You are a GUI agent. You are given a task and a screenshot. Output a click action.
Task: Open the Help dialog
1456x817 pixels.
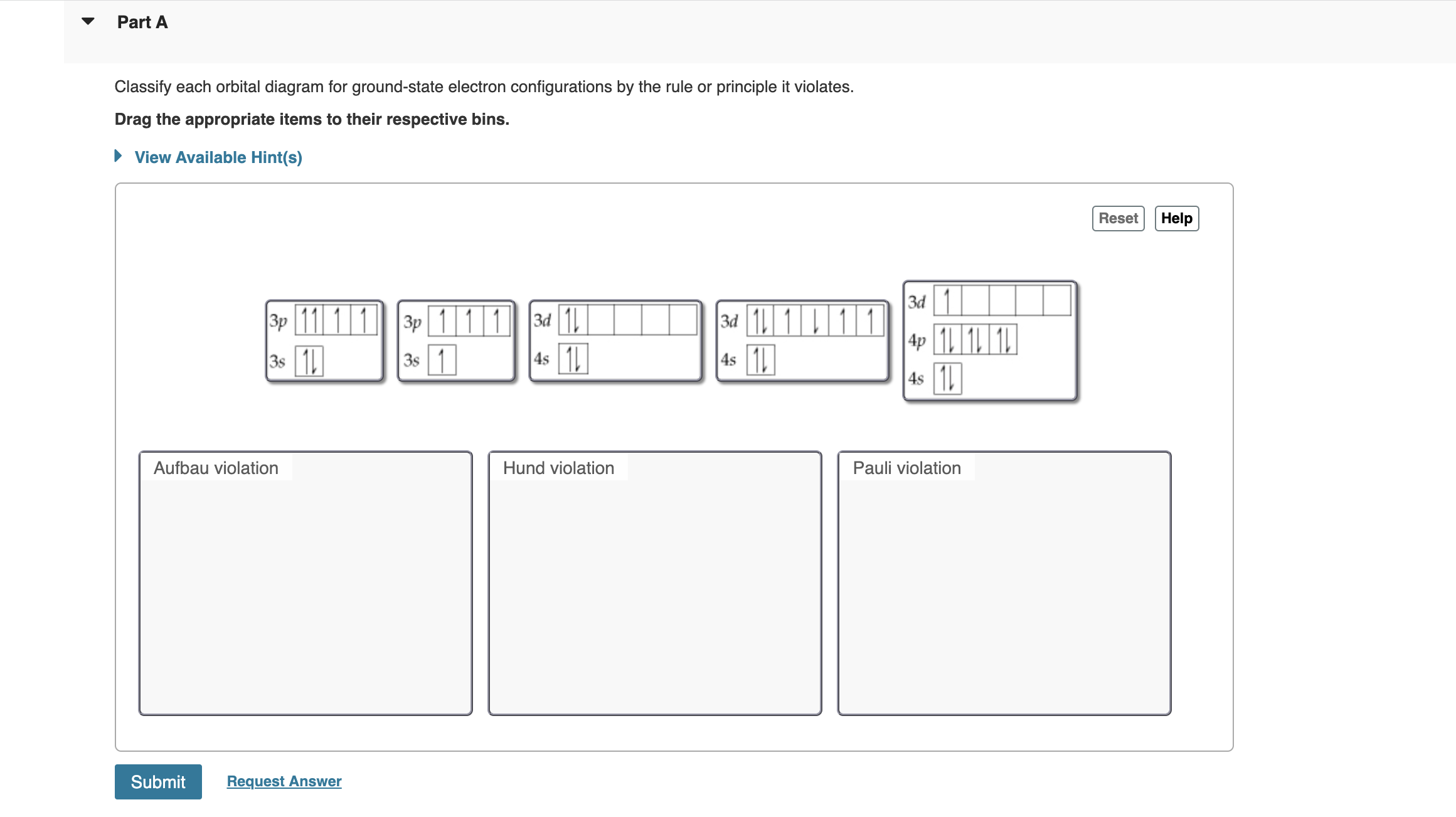click(1176, 218)
